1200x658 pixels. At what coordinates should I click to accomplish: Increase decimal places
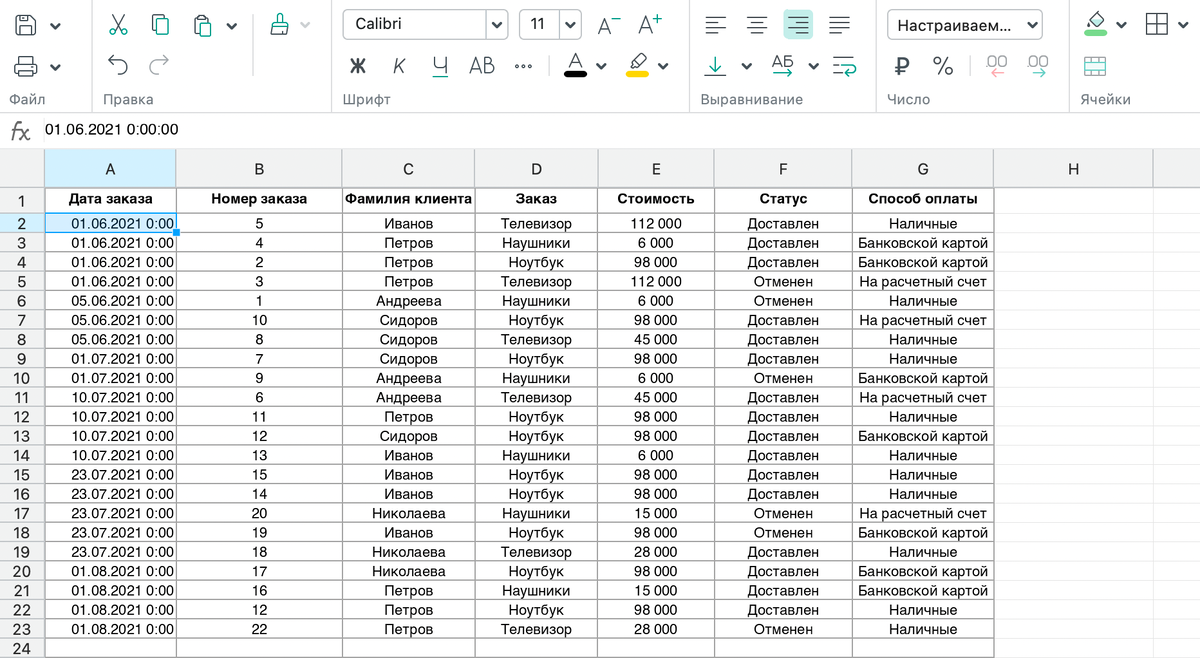(x=1038, y=66)
